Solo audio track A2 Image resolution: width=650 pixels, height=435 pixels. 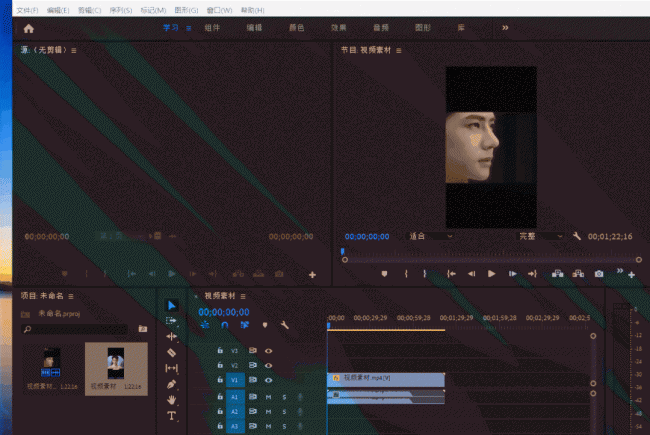[284, 412]
